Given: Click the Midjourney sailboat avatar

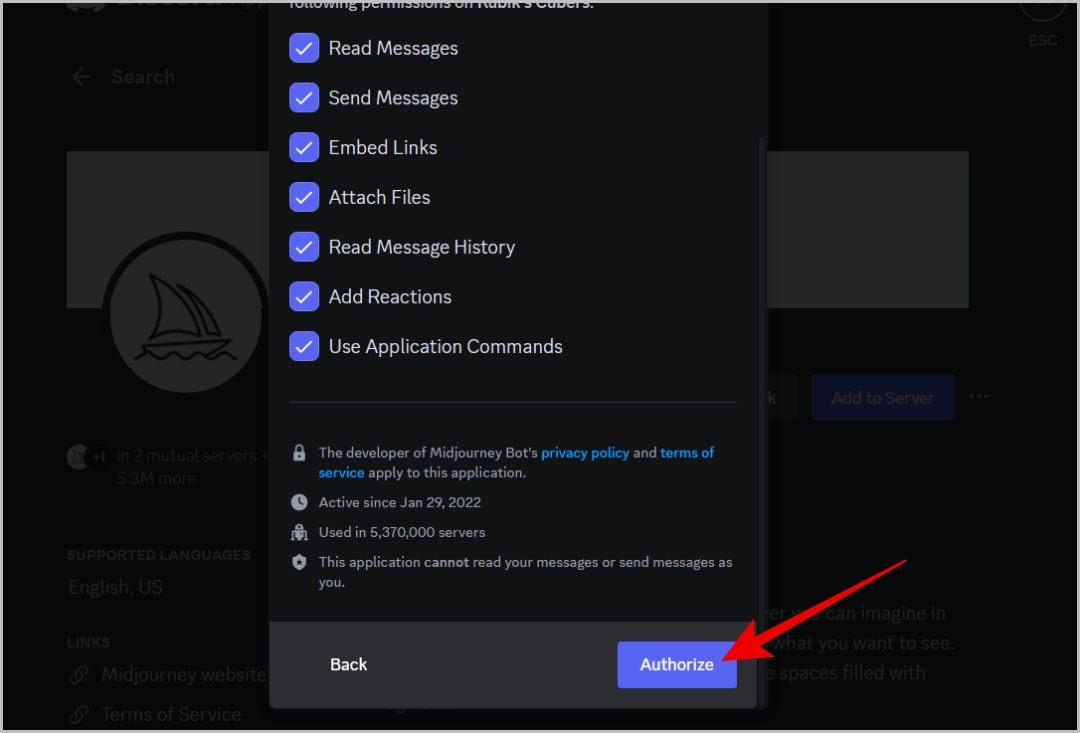Looking at the screenshot, I should (x=185, y=313).
